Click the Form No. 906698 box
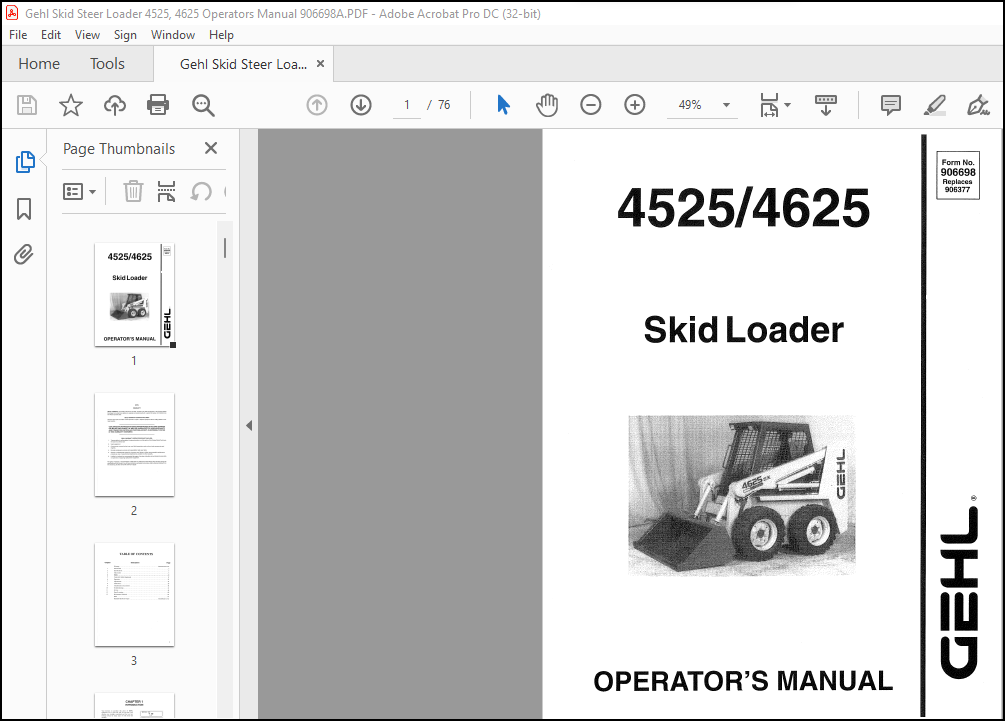This screenshot has height=721, width=1005. [958, 175]
